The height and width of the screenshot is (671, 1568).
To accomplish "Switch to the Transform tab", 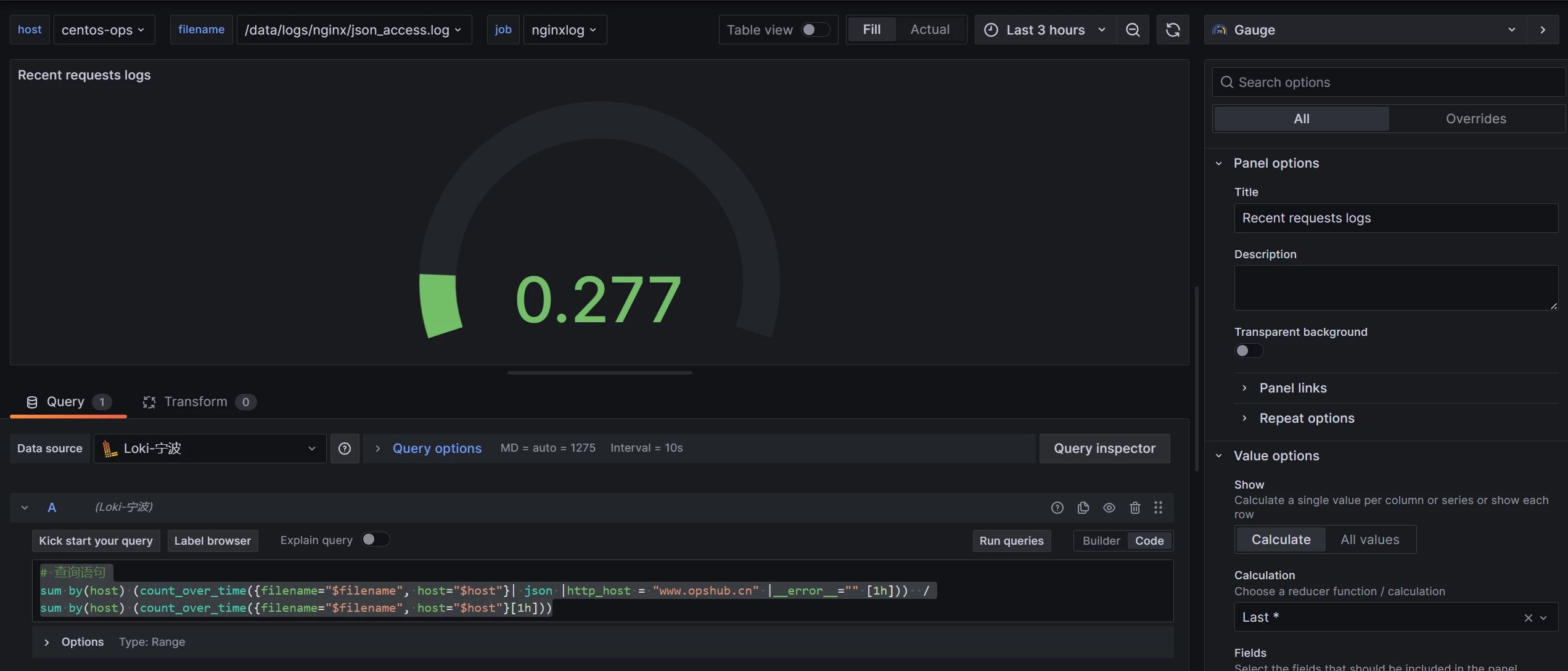I will 197,401.
